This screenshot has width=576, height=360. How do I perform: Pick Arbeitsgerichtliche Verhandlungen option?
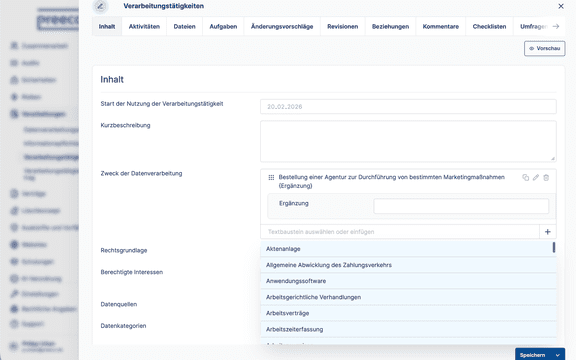click(x=408, y=297)
